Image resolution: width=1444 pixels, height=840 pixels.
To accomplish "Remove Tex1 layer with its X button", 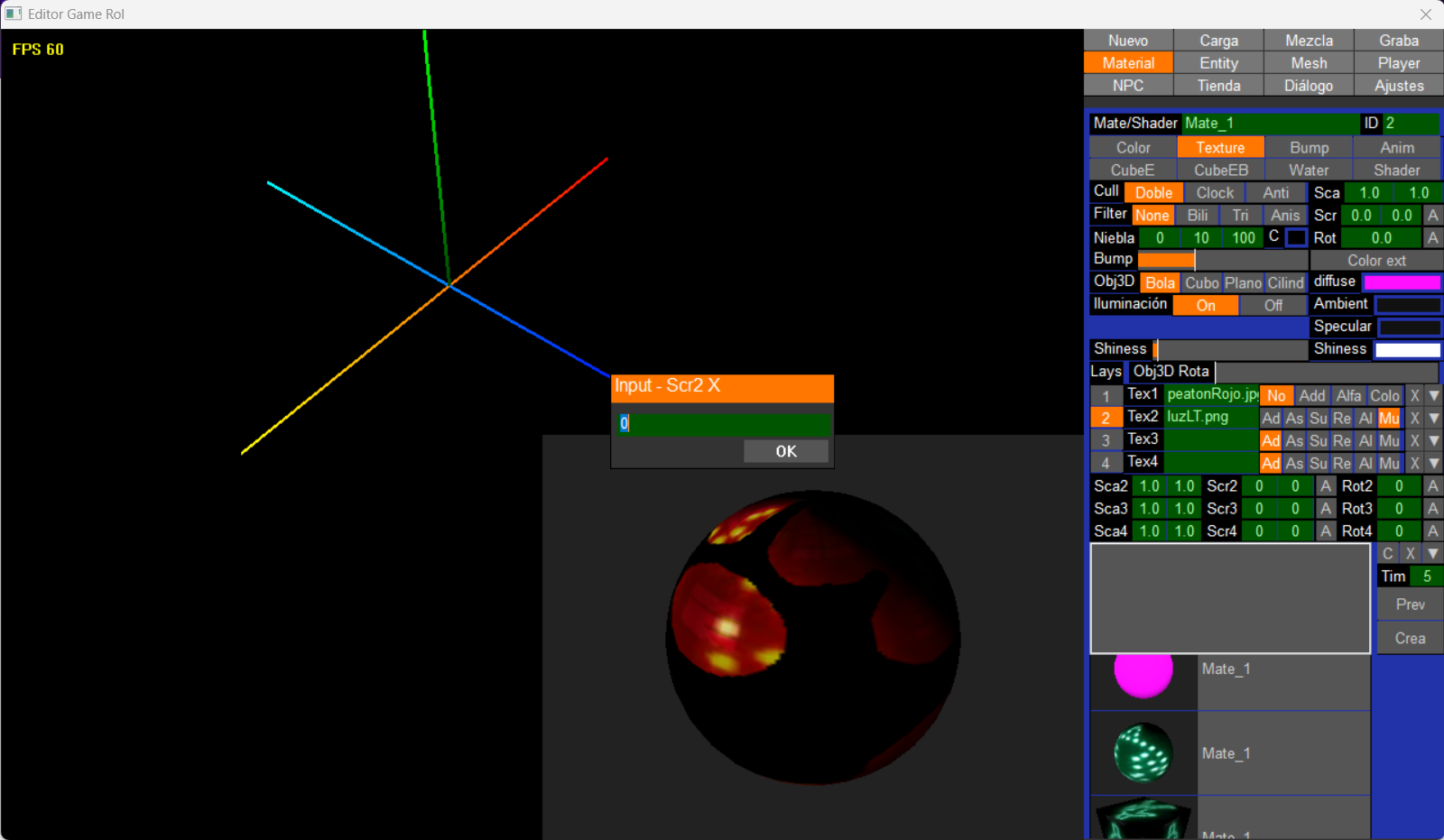I will [x=1414, y=396].
